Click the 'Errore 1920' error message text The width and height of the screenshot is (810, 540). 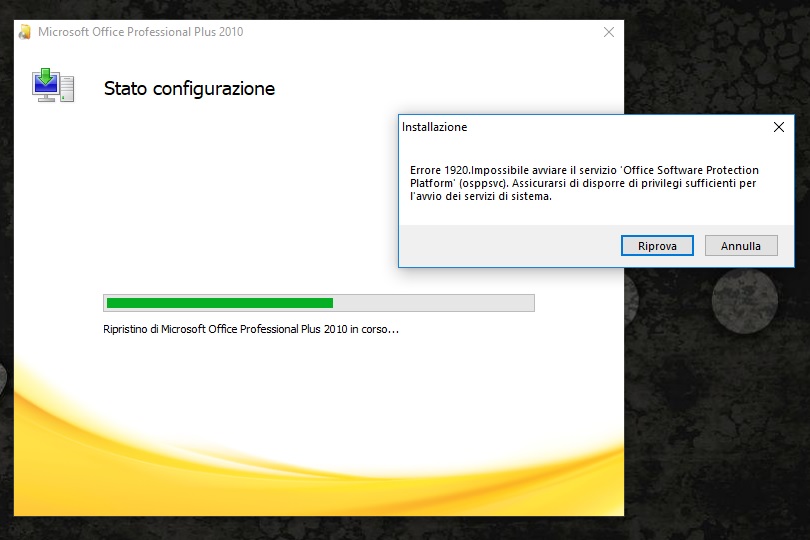point(584,183)
